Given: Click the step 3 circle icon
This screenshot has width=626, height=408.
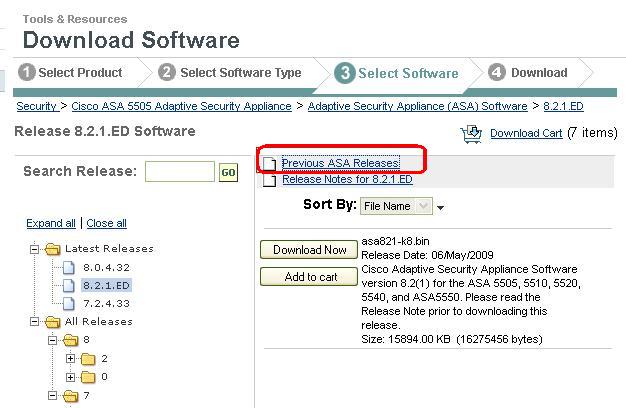Looking at the screenshot, I should (x=345, y=73).
